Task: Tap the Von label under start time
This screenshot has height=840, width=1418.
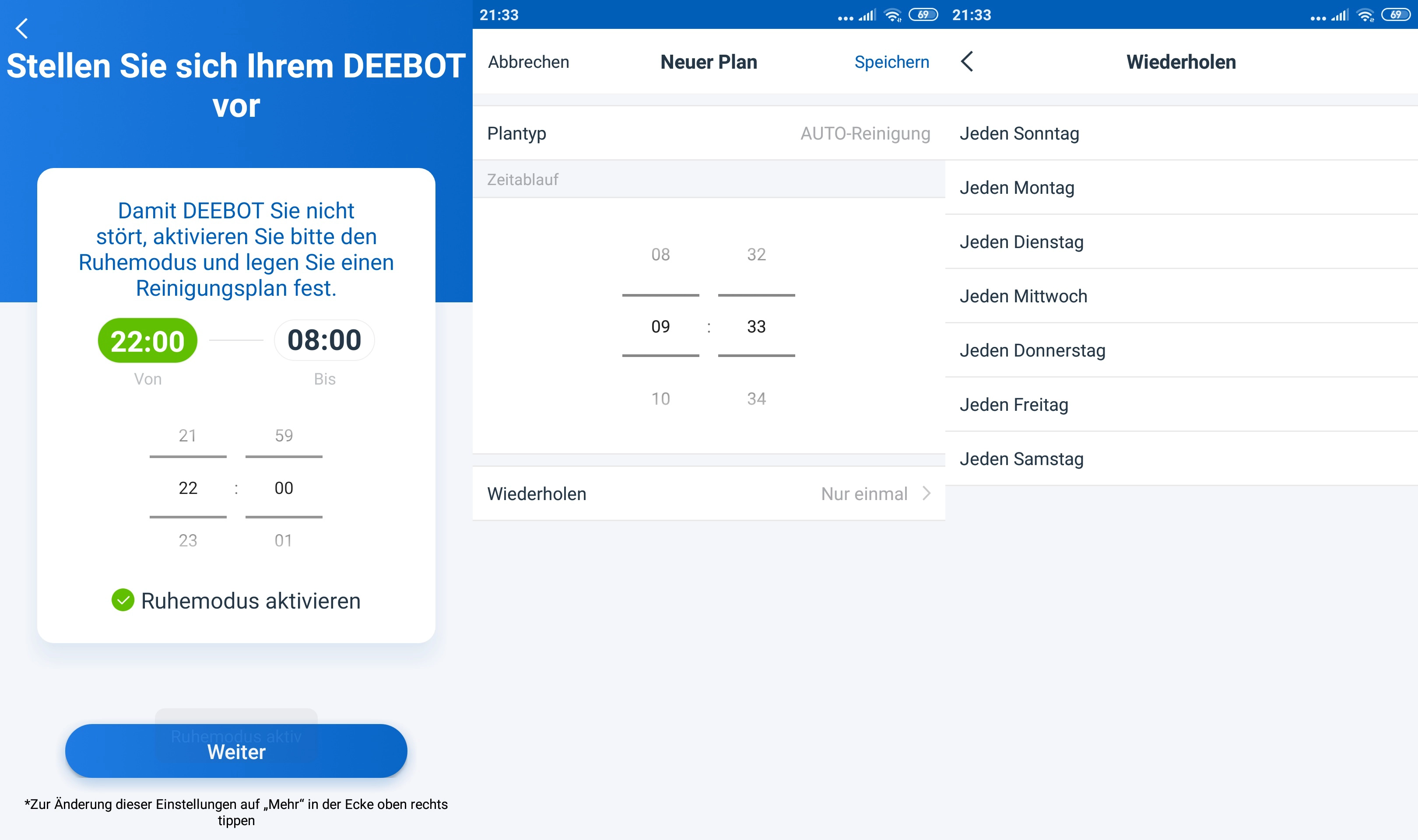Action: (x=148, y=379)
